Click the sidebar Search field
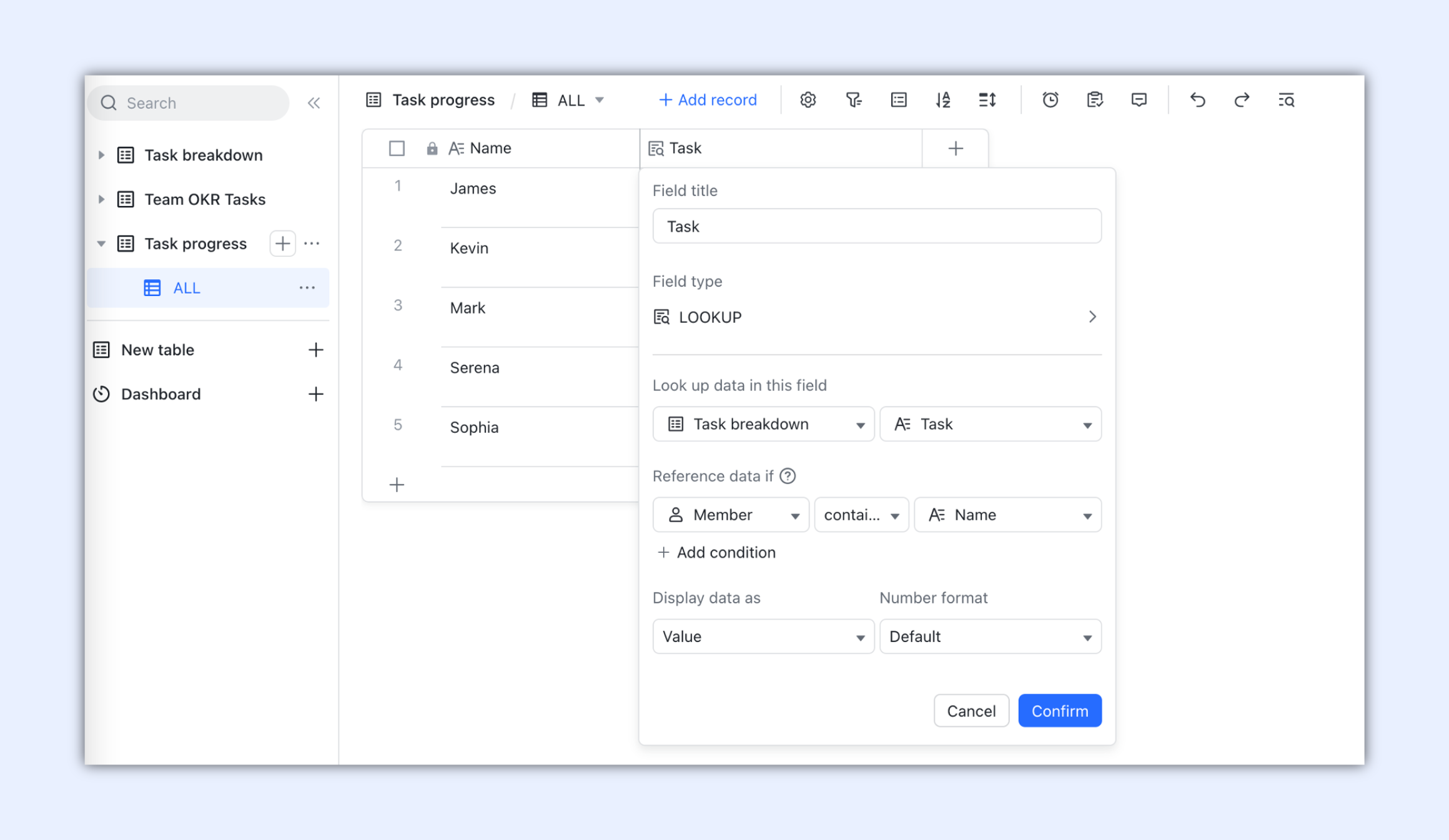 189,102
